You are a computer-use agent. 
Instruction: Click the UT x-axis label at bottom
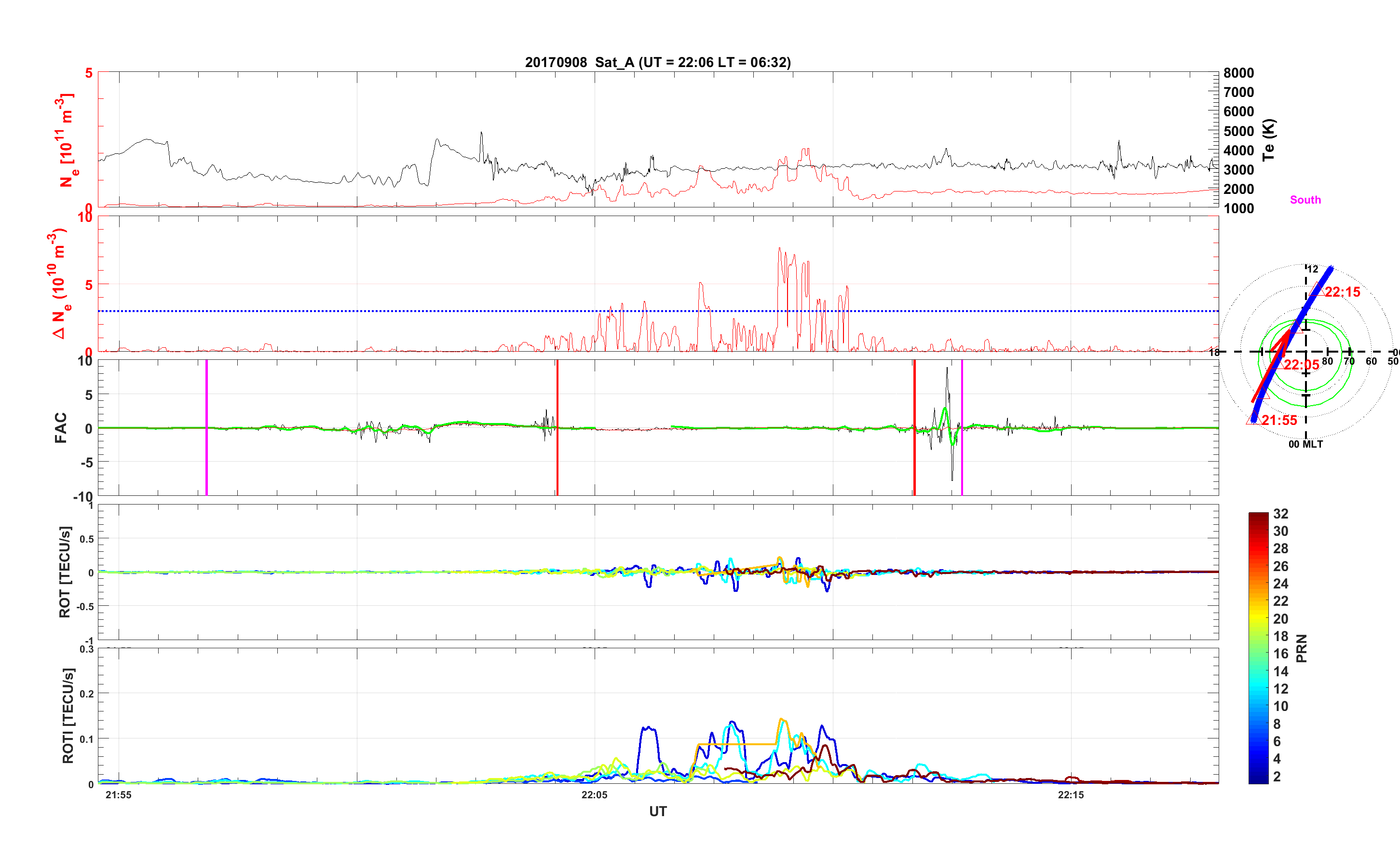[657, 811]
